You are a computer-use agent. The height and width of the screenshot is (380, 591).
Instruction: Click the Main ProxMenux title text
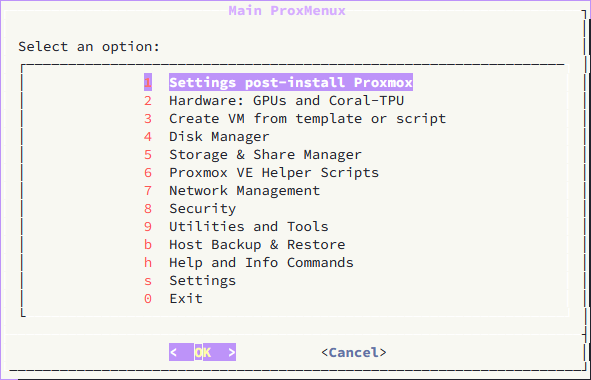(x=287, y=11)
